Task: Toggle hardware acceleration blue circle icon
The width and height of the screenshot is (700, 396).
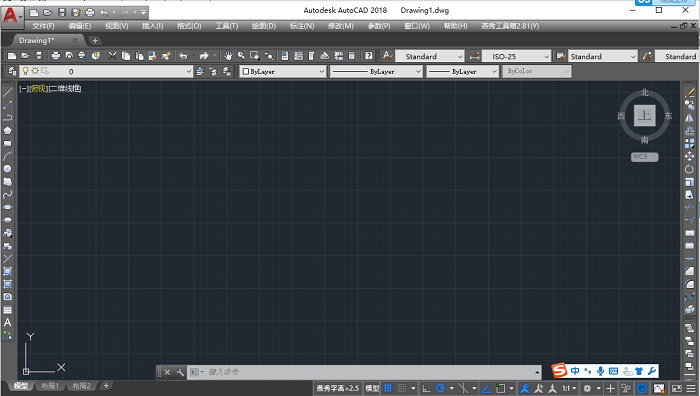Action: pos(642,388)
